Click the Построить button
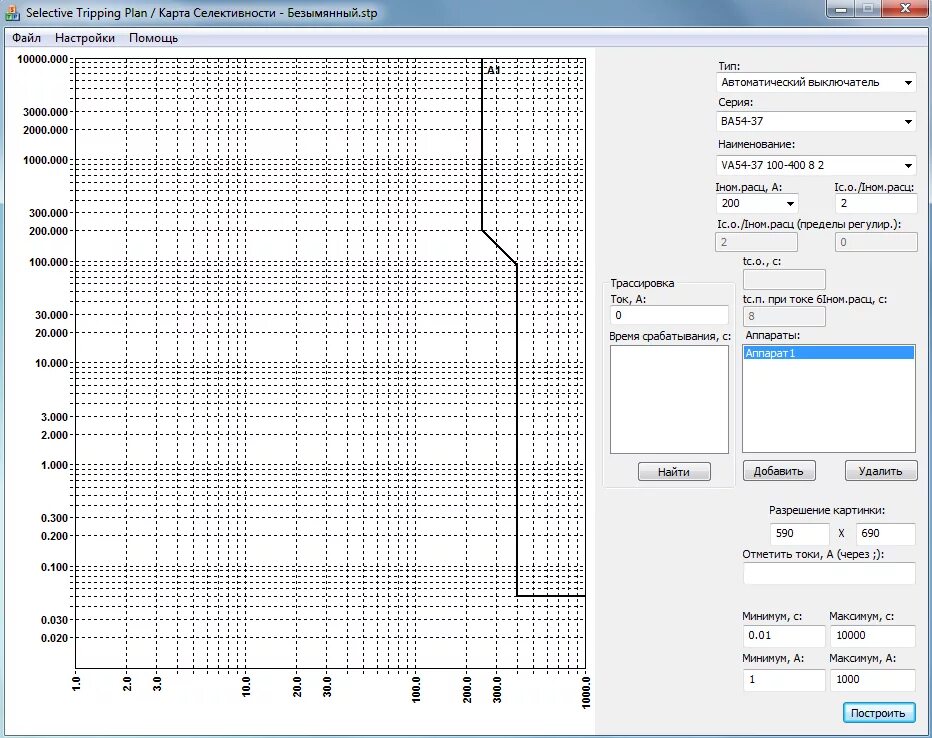 pos(879,713)
